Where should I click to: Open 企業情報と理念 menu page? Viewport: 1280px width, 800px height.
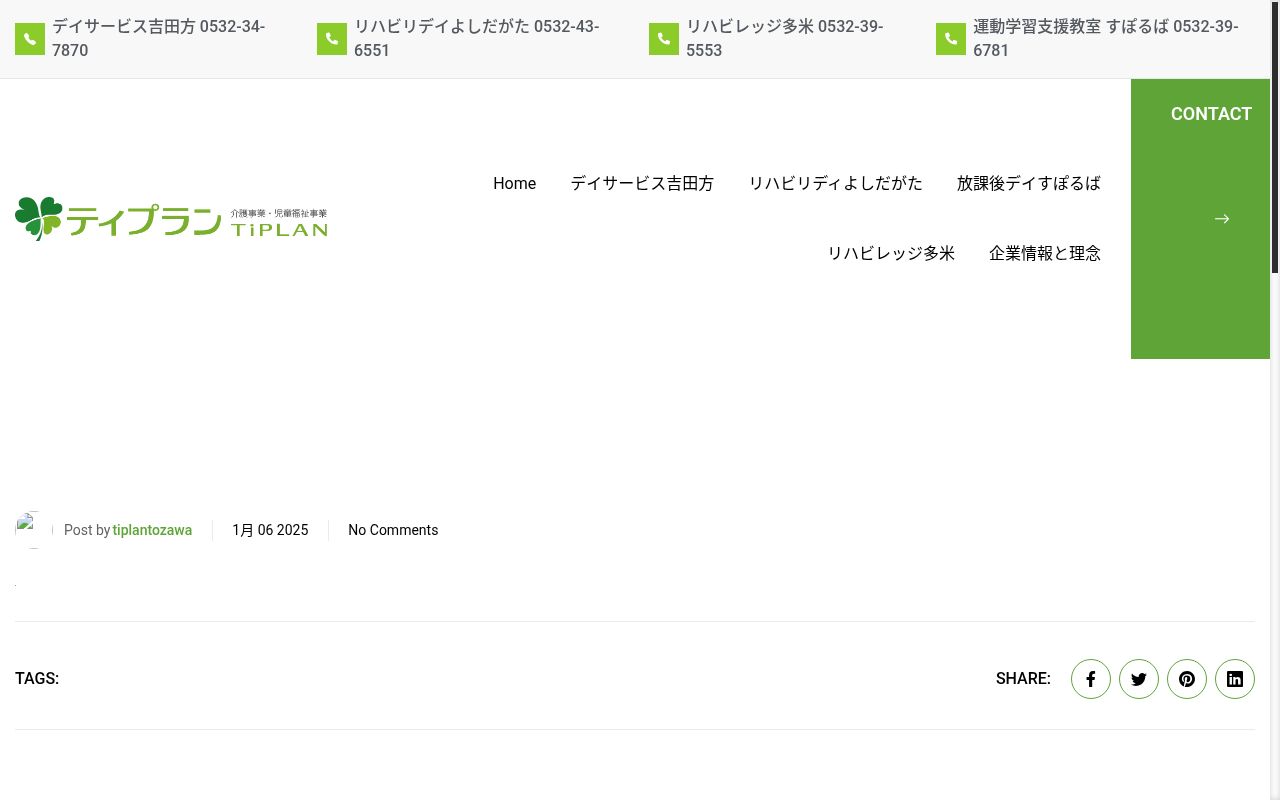[1045, 254]
